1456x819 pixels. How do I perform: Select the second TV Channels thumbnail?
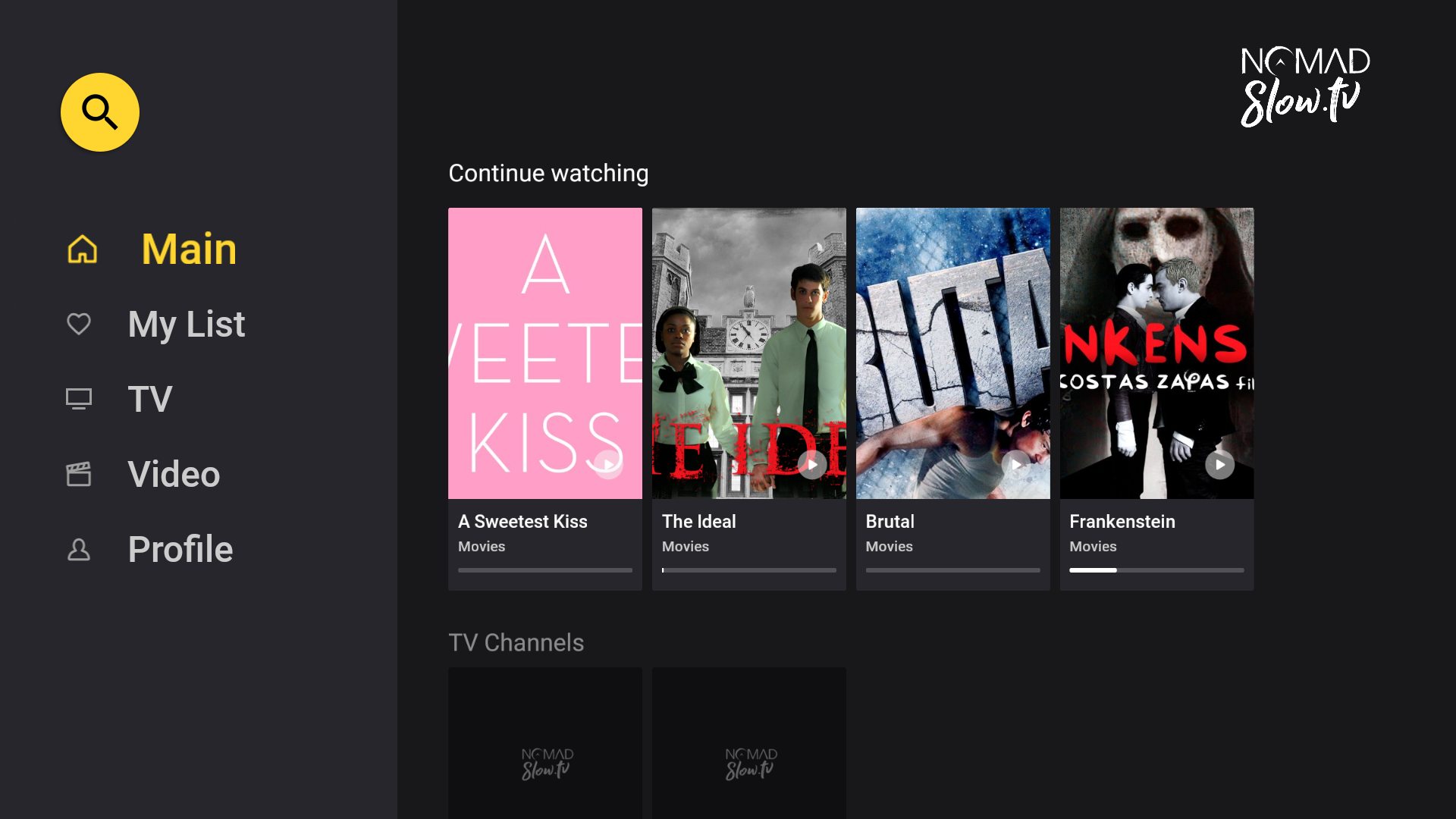tap(748, 743)
